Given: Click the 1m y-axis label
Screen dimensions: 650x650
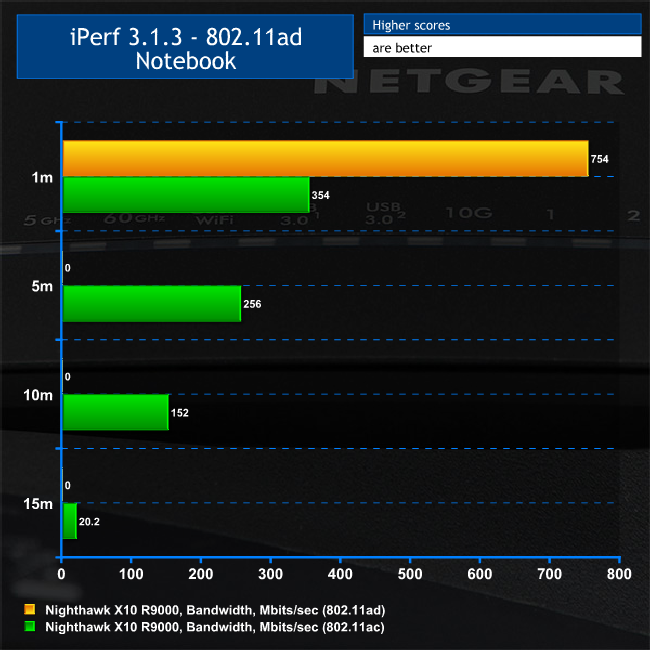Looking at the screenshot, I should 42,177.
